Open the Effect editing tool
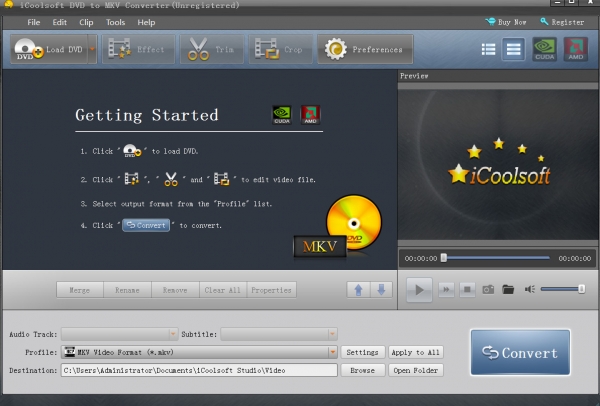 (139, 49)
